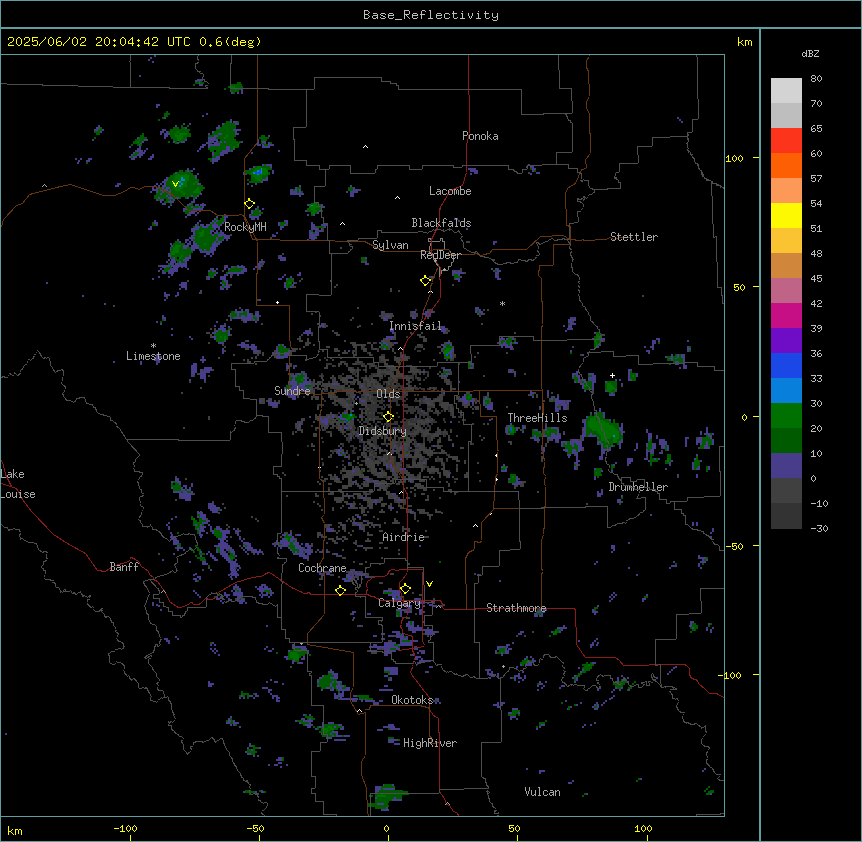Select the Drumheller label
The height and width of the screenshot is (842, 862).
point(638,487)
